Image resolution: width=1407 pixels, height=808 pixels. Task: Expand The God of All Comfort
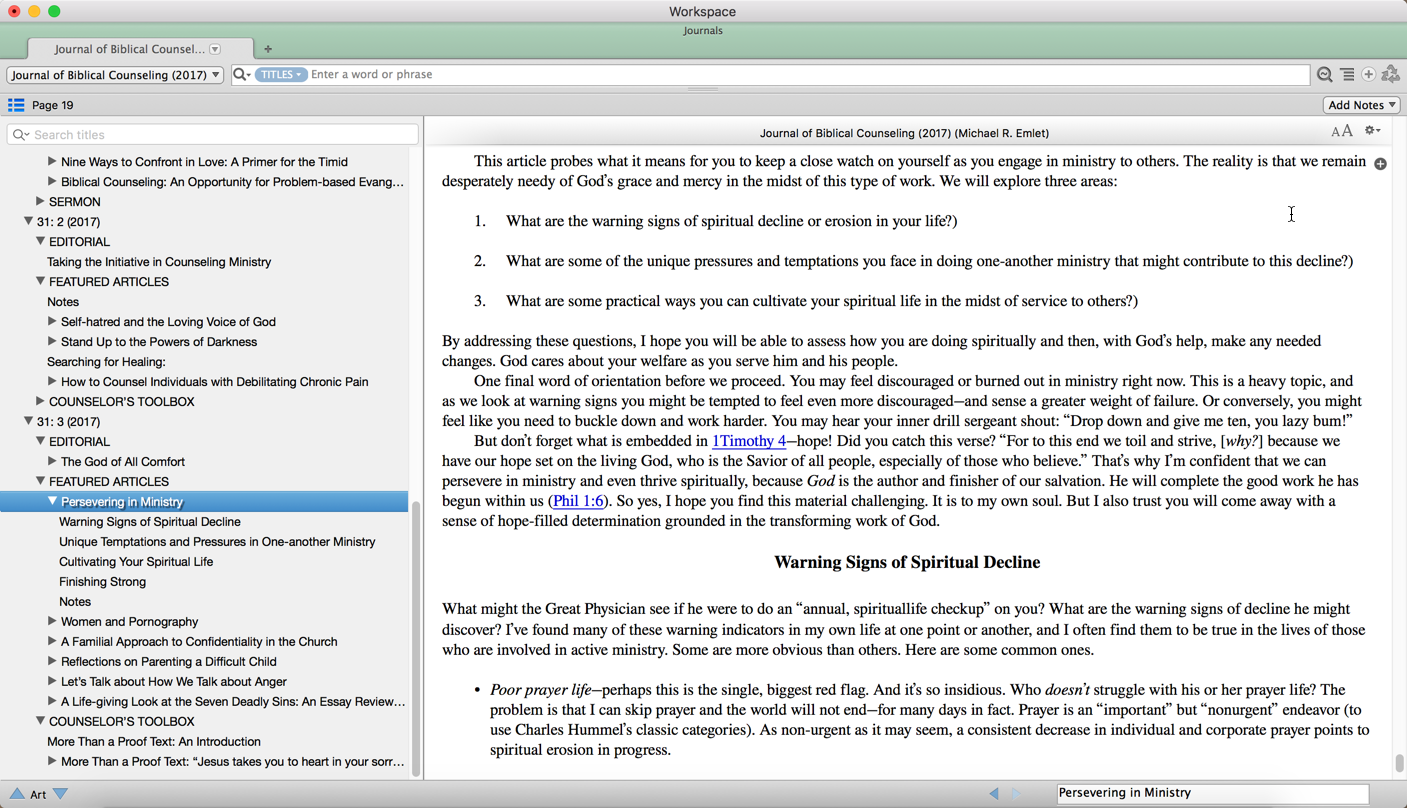tap(52, 462)
